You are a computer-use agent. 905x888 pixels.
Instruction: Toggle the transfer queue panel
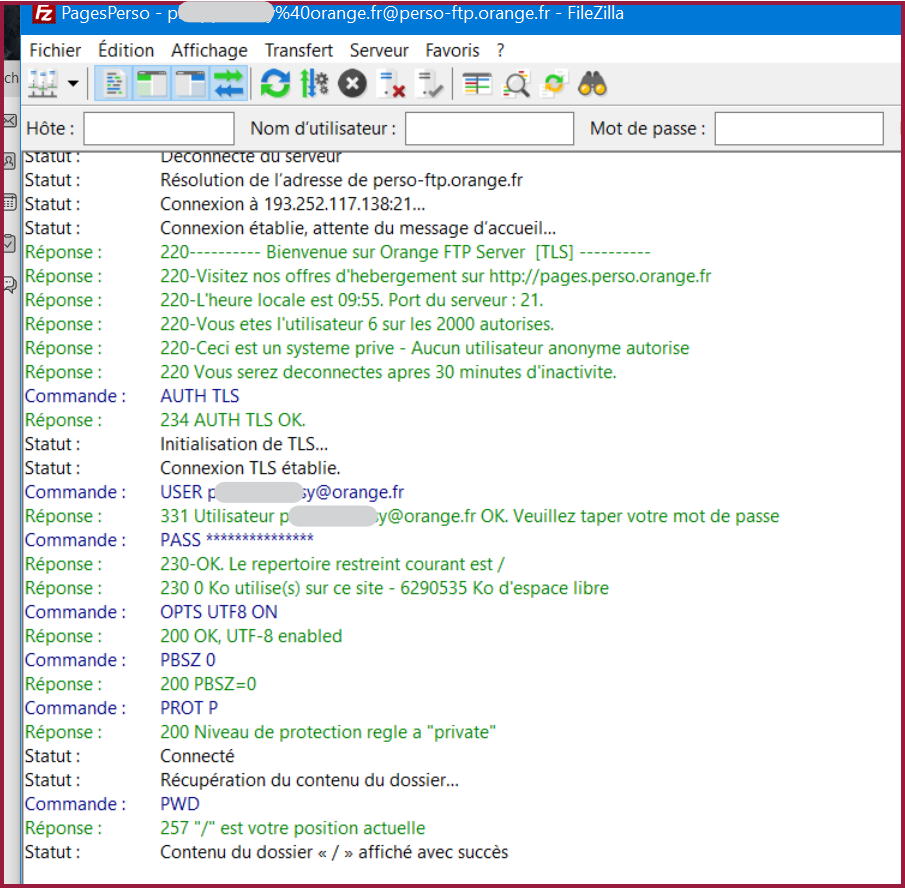coord(228,85)
